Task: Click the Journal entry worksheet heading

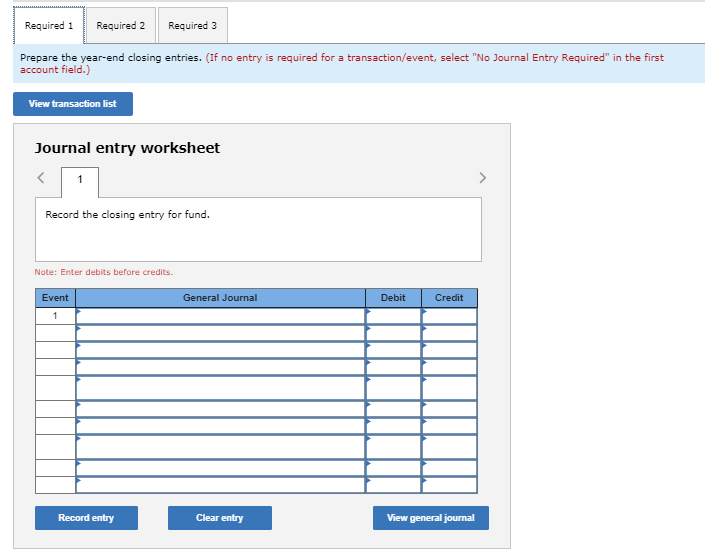Action: tap(127, 148)
